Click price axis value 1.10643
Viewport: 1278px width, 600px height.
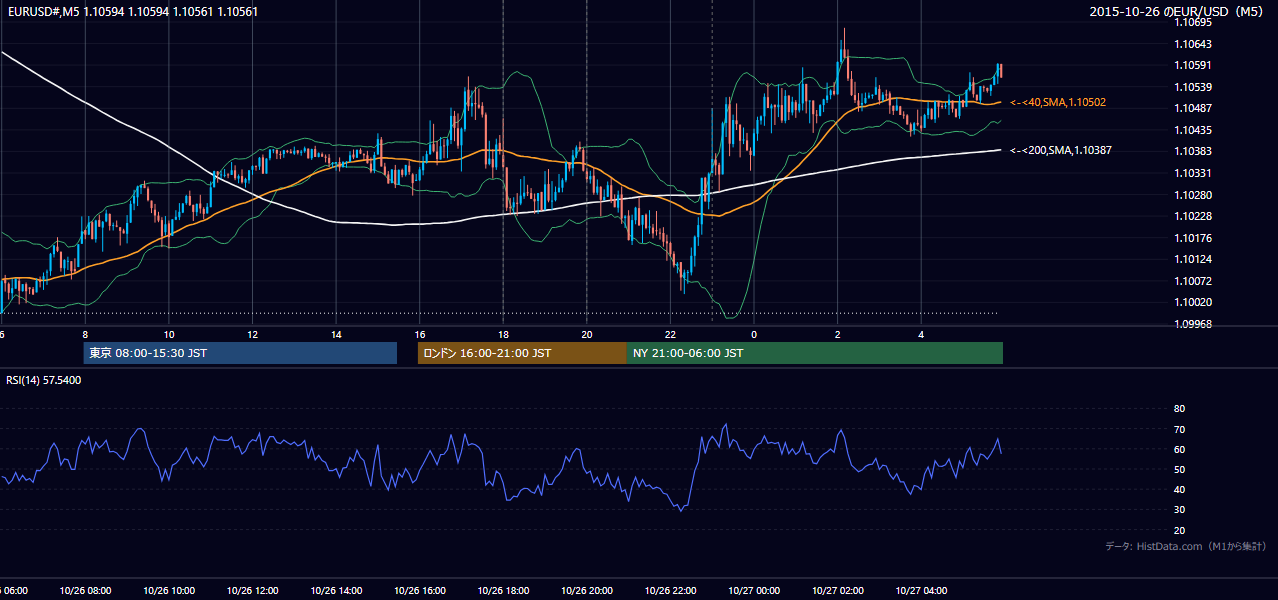[x=1193, y=44]
